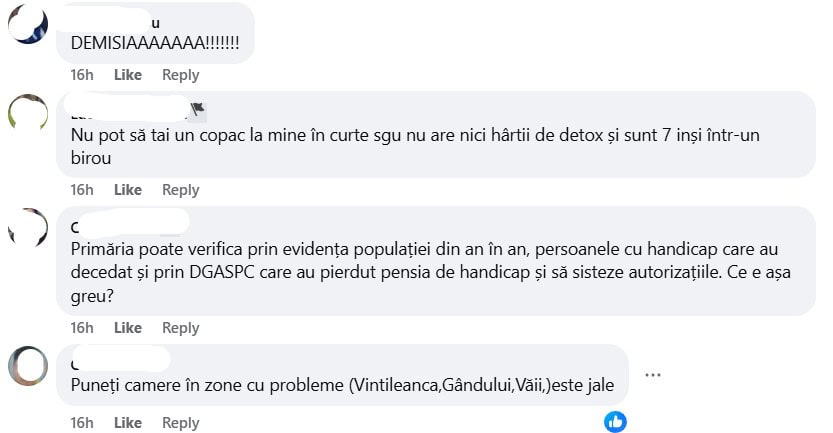Reply to the Primăria DGASPC comment

click(181, 328)
